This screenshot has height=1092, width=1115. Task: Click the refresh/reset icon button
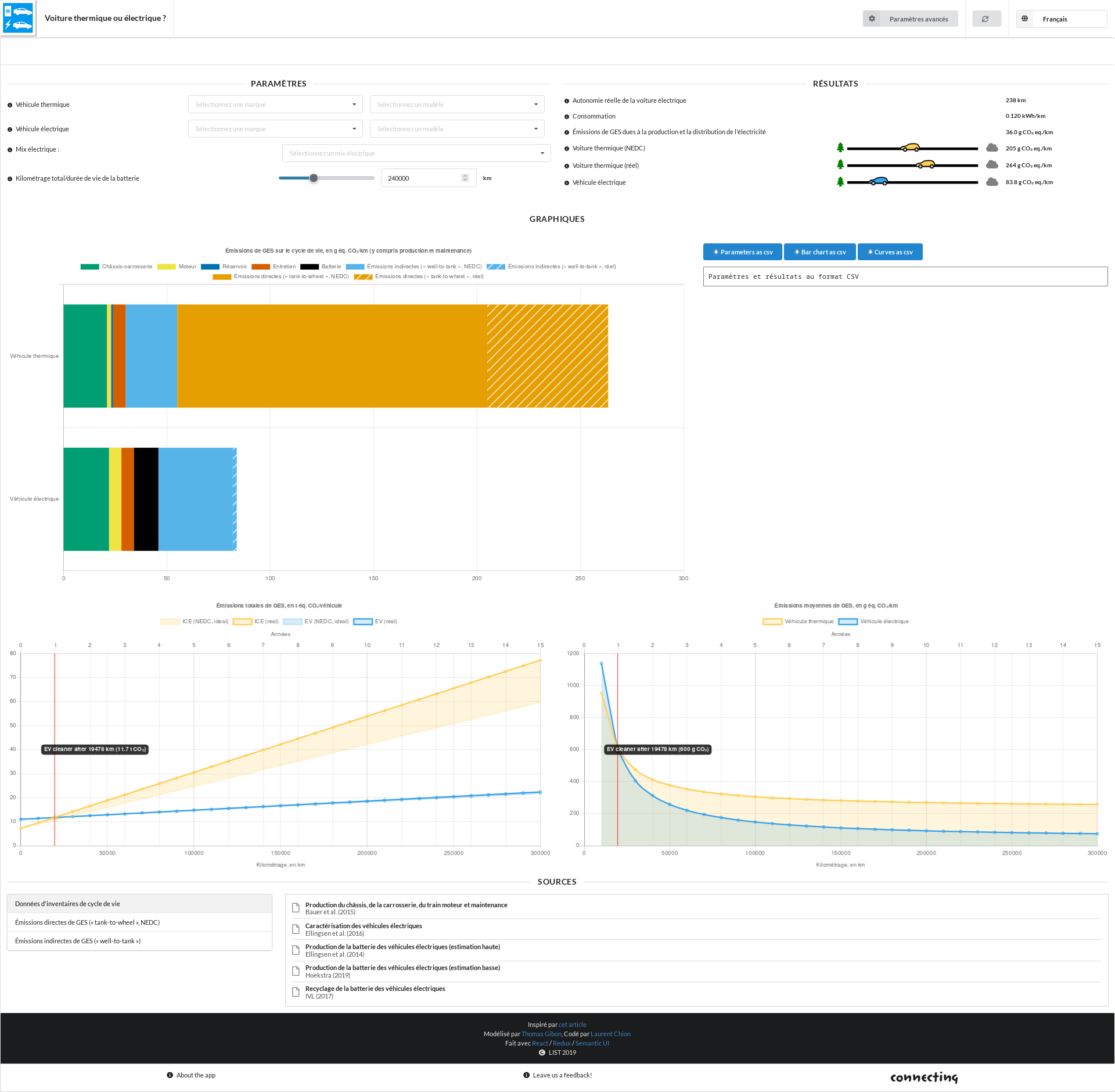pyautogui.click(x=985, y=19)
